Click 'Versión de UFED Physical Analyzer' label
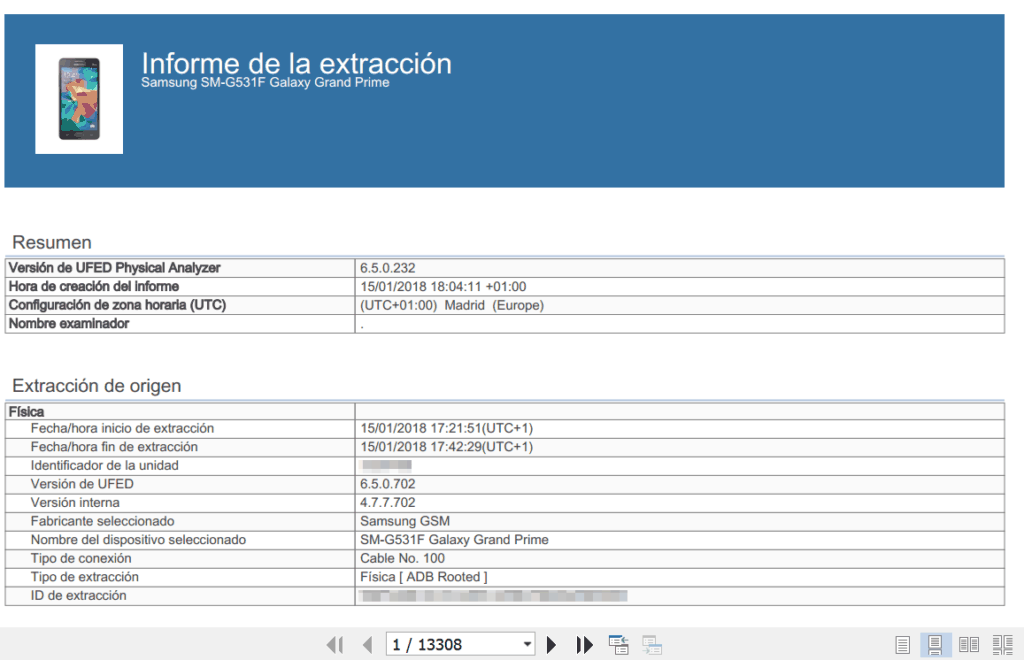The height and width of the screenshot is (660, 1024). [114, 268]
